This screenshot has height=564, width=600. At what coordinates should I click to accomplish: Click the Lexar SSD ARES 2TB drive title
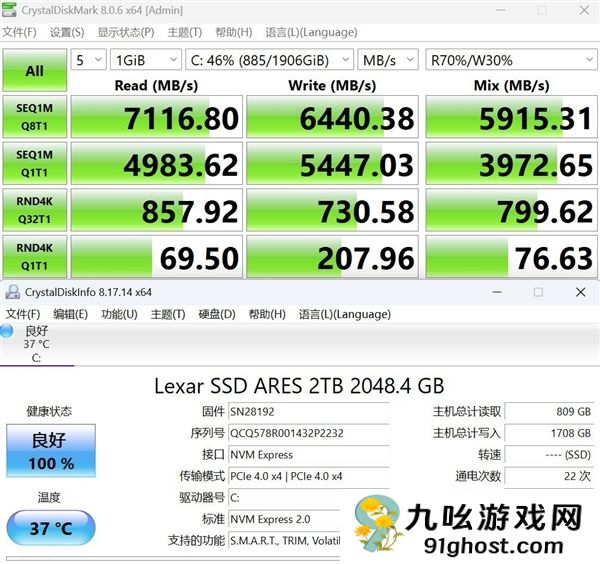(x=299, y=386)
